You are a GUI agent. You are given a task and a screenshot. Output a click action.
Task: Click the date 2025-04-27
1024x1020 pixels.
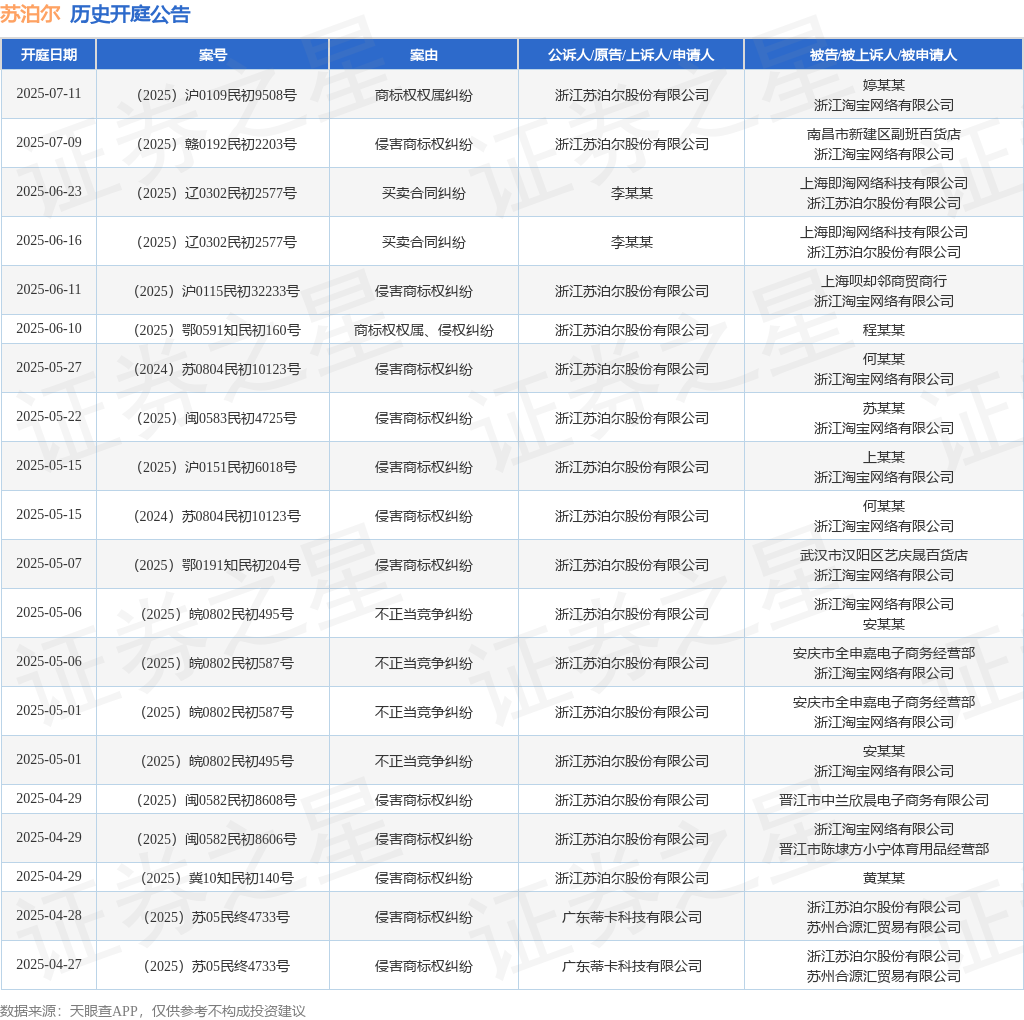[x=49, y=965]
